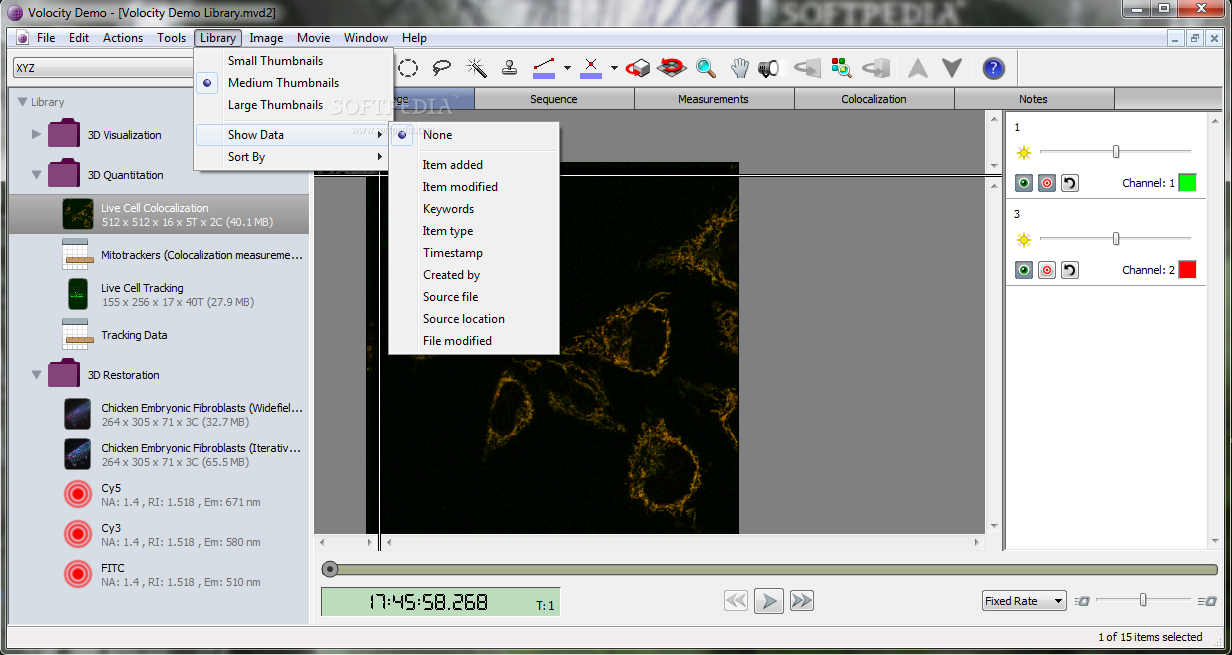The height and width of the screenshot is (655, 1232).
Task: Click the colored squares magnifier icon
Action: coord(841,68)
